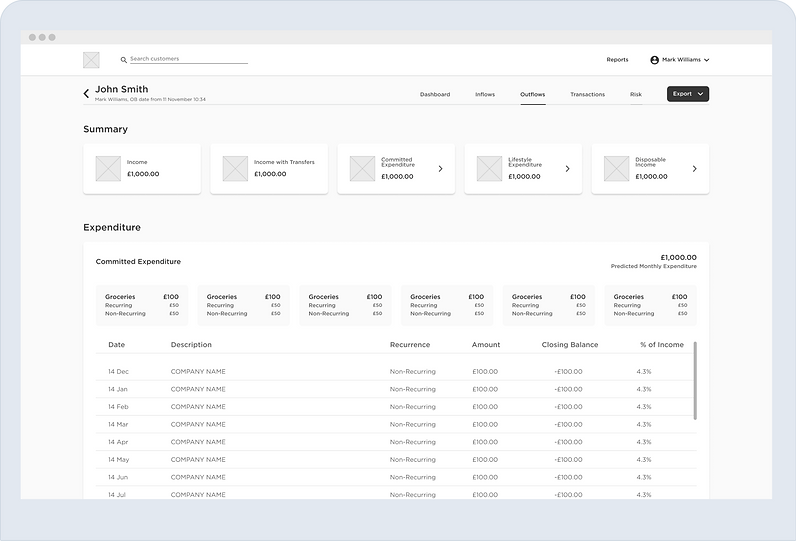Open the Export dropdown button

(x=688, y=94)
